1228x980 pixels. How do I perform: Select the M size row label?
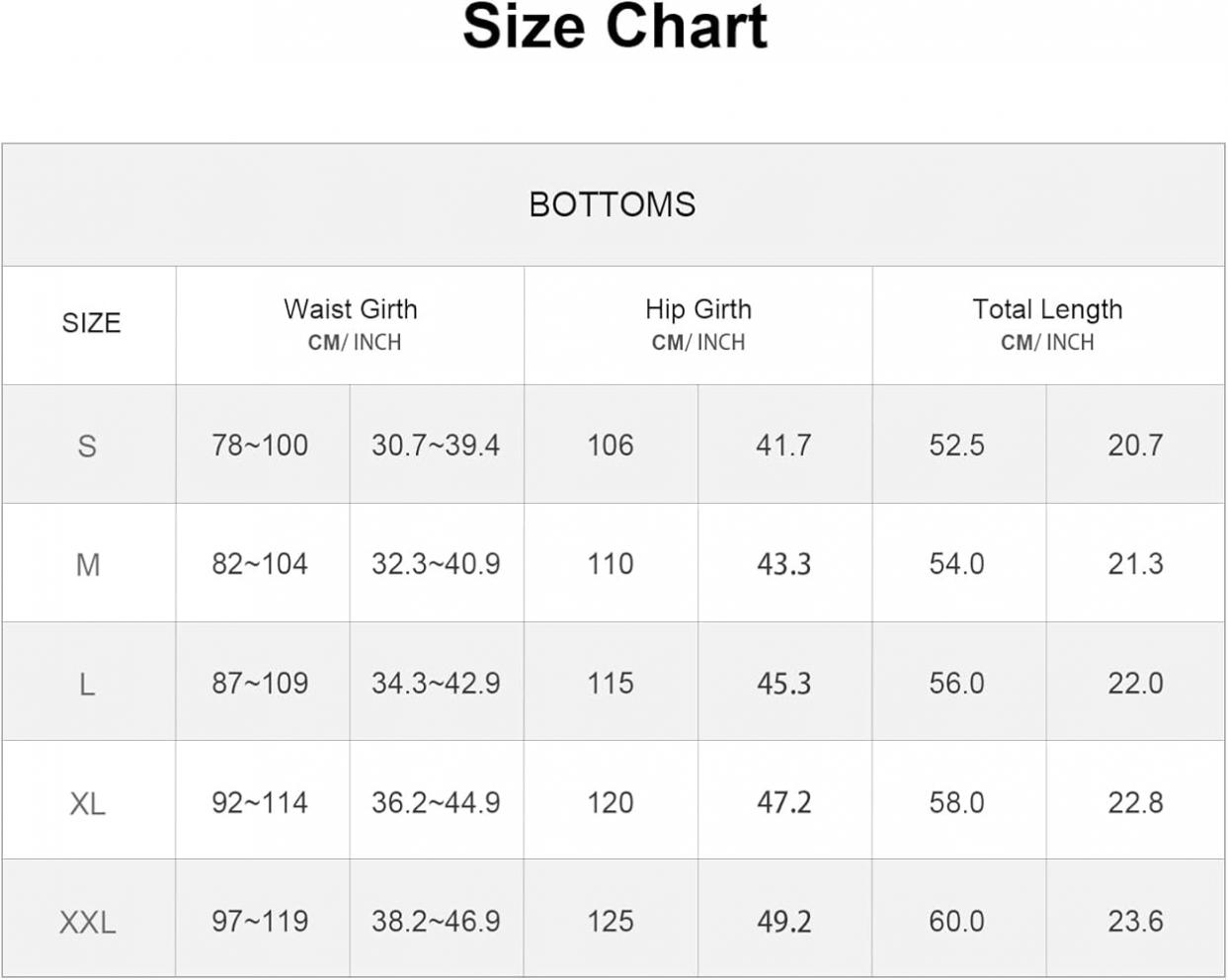(x=89, y=564)
